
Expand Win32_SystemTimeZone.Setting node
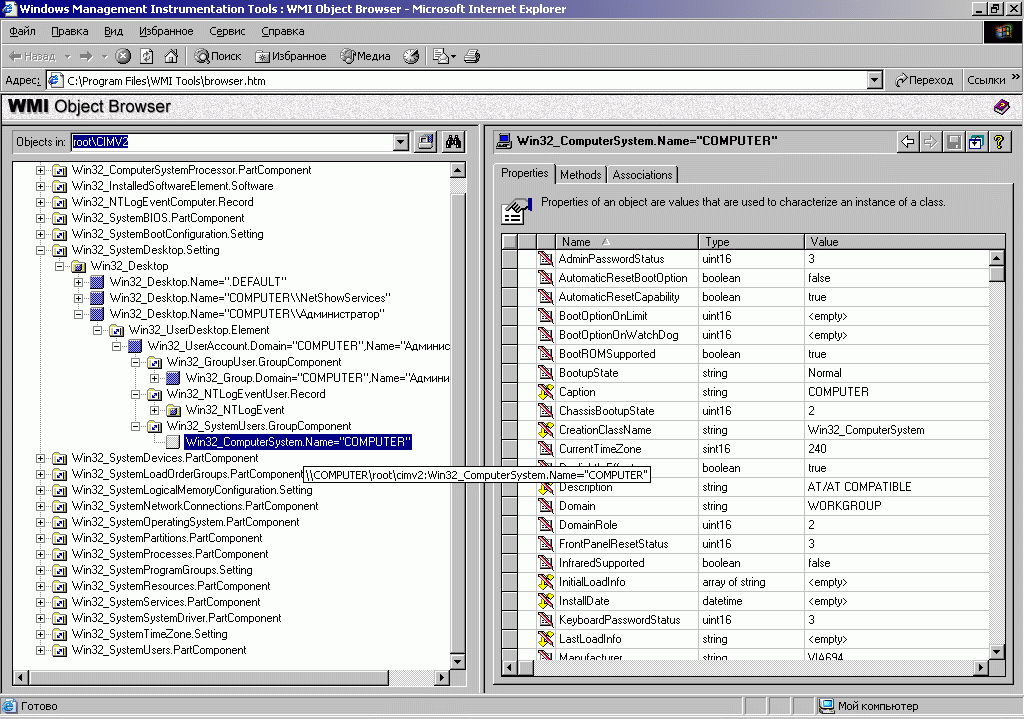[x=40, y=634]
